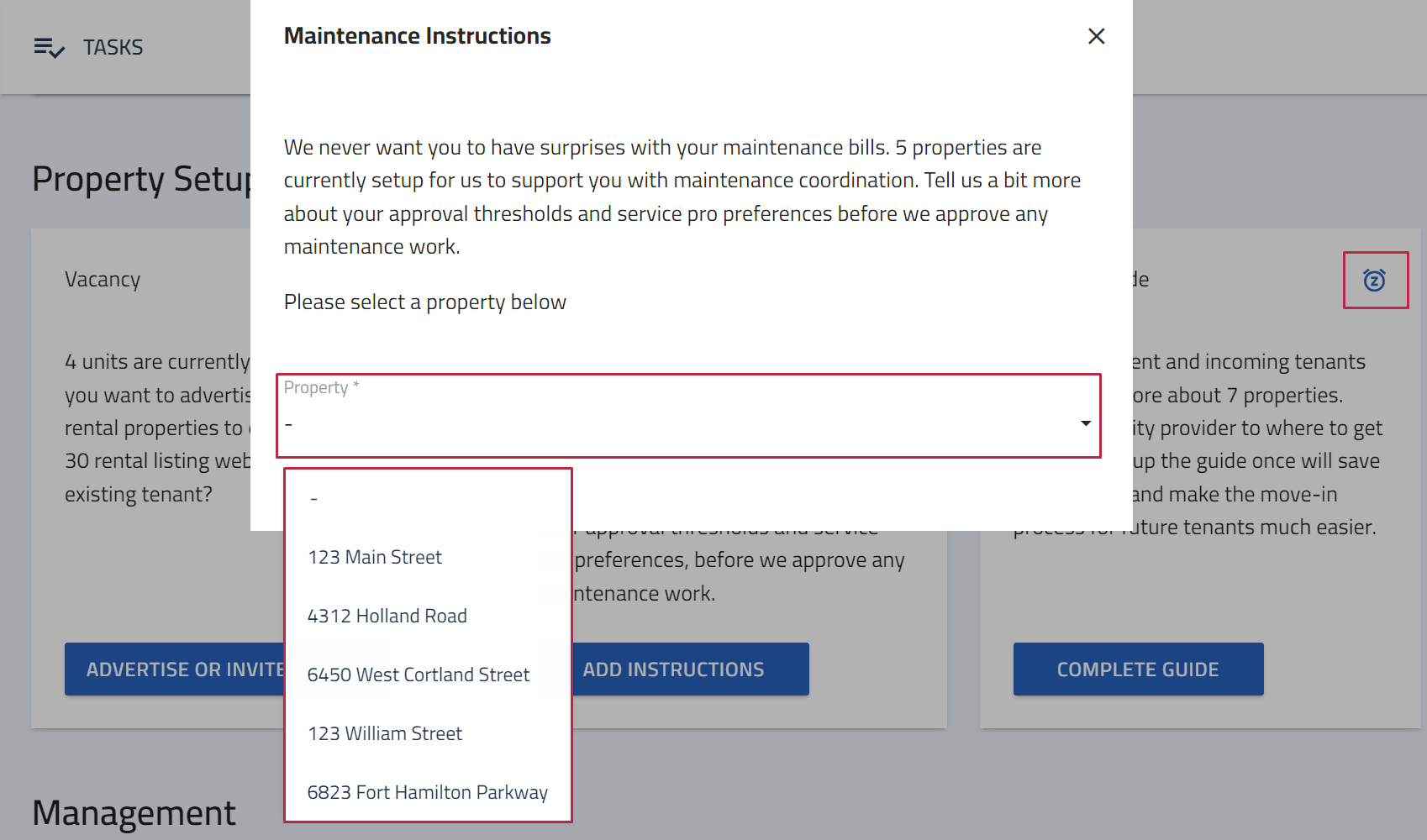The height and width of the screenshot is (840, 1427).
Task: Click the Management section heading
Action: click(x=134, y=813)
